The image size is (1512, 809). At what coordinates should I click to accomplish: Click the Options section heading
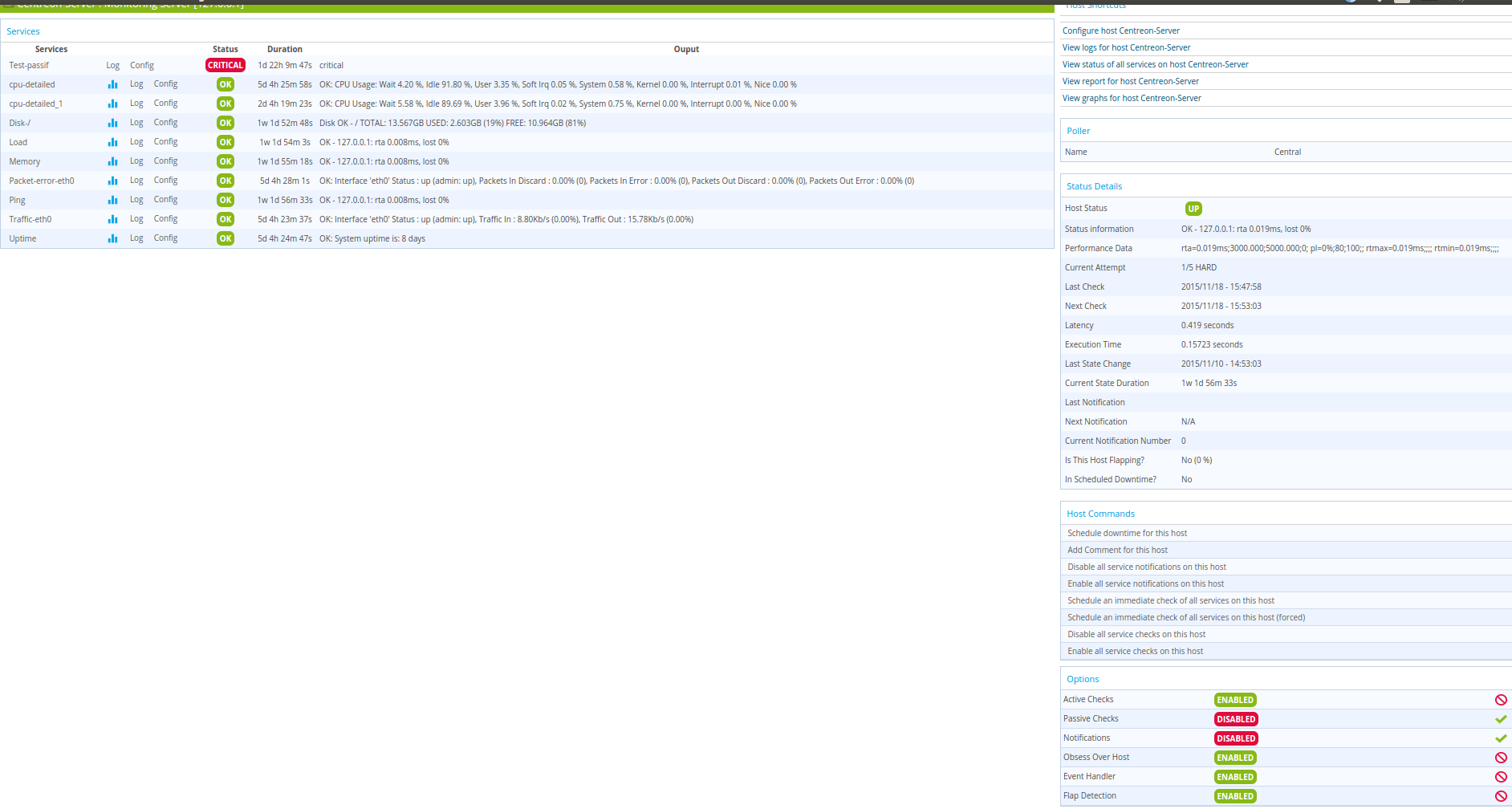[1083, 679]
